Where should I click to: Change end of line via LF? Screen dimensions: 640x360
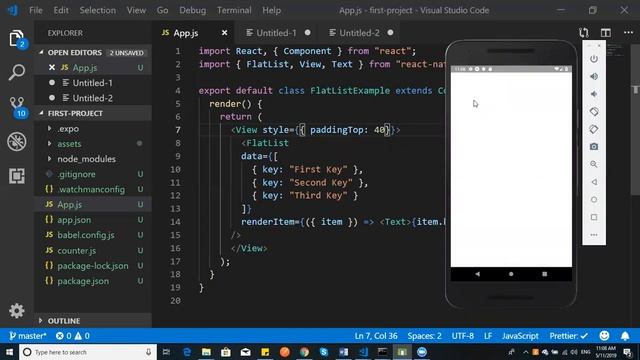pos(488,336)
